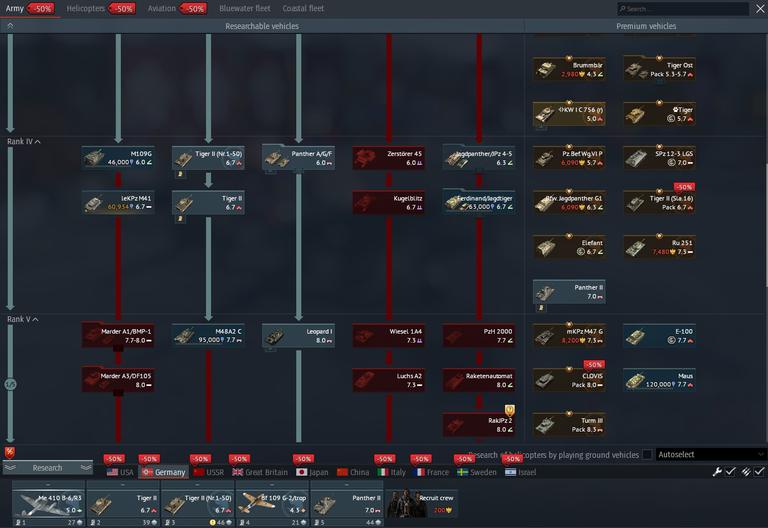Switch to the Bluewater fleet tab

click(x=245, y=8)
